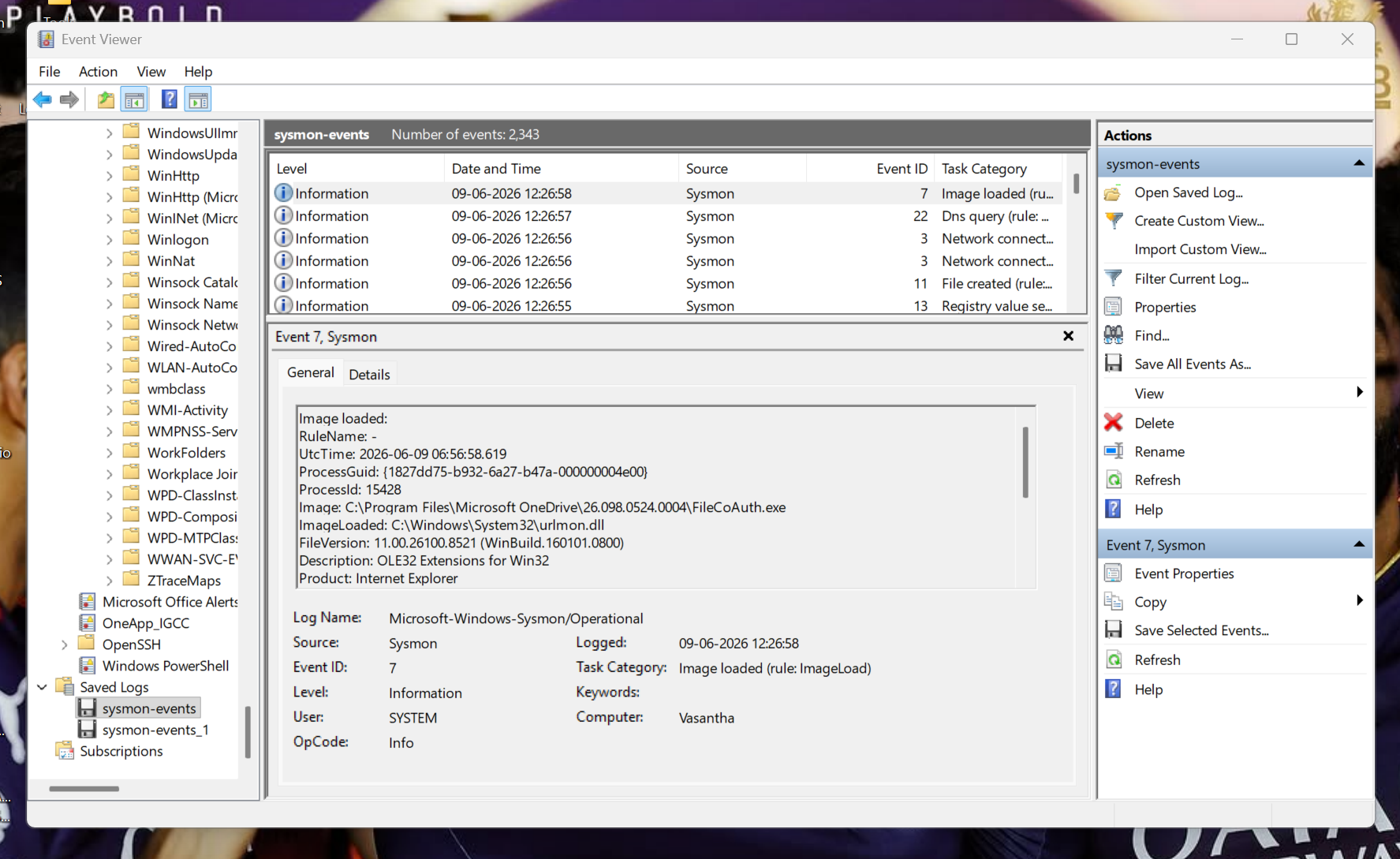1400x859 pixels.
Task: Click the Help icon under Event 7 section
Action: [1114, 689]
